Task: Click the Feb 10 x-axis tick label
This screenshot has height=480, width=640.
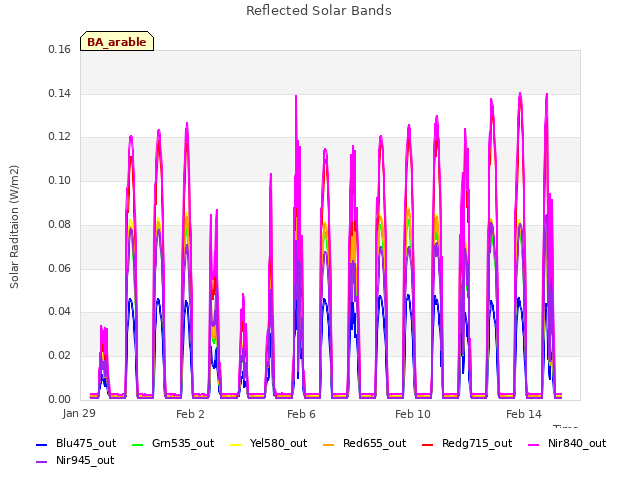Action: [x=413, y=414]
